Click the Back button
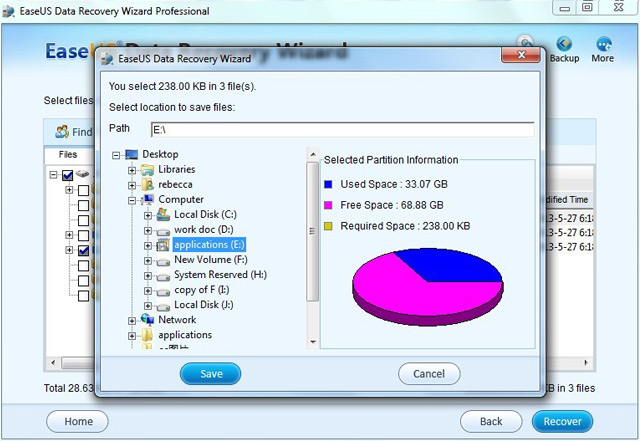 [491, 421]
